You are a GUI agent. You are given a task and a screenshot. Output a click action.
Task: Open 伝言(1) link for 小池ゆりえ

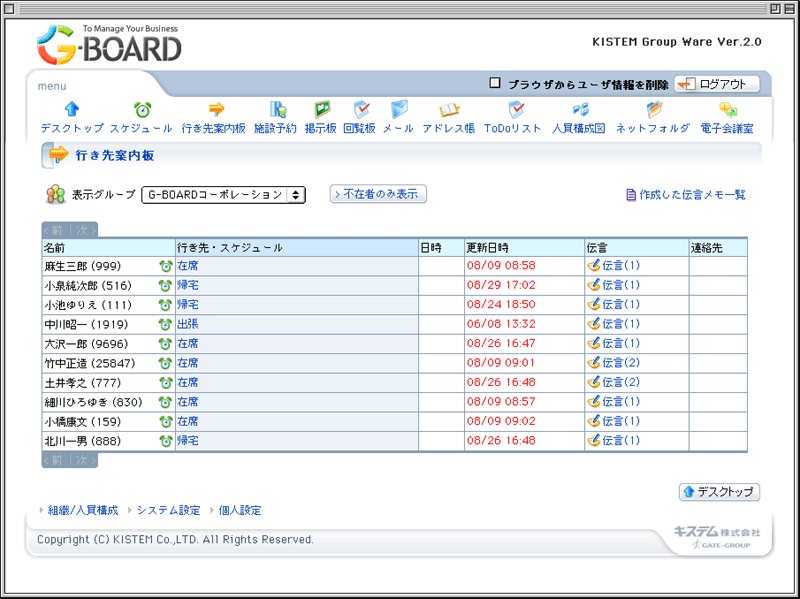click(x=621, y=305)
